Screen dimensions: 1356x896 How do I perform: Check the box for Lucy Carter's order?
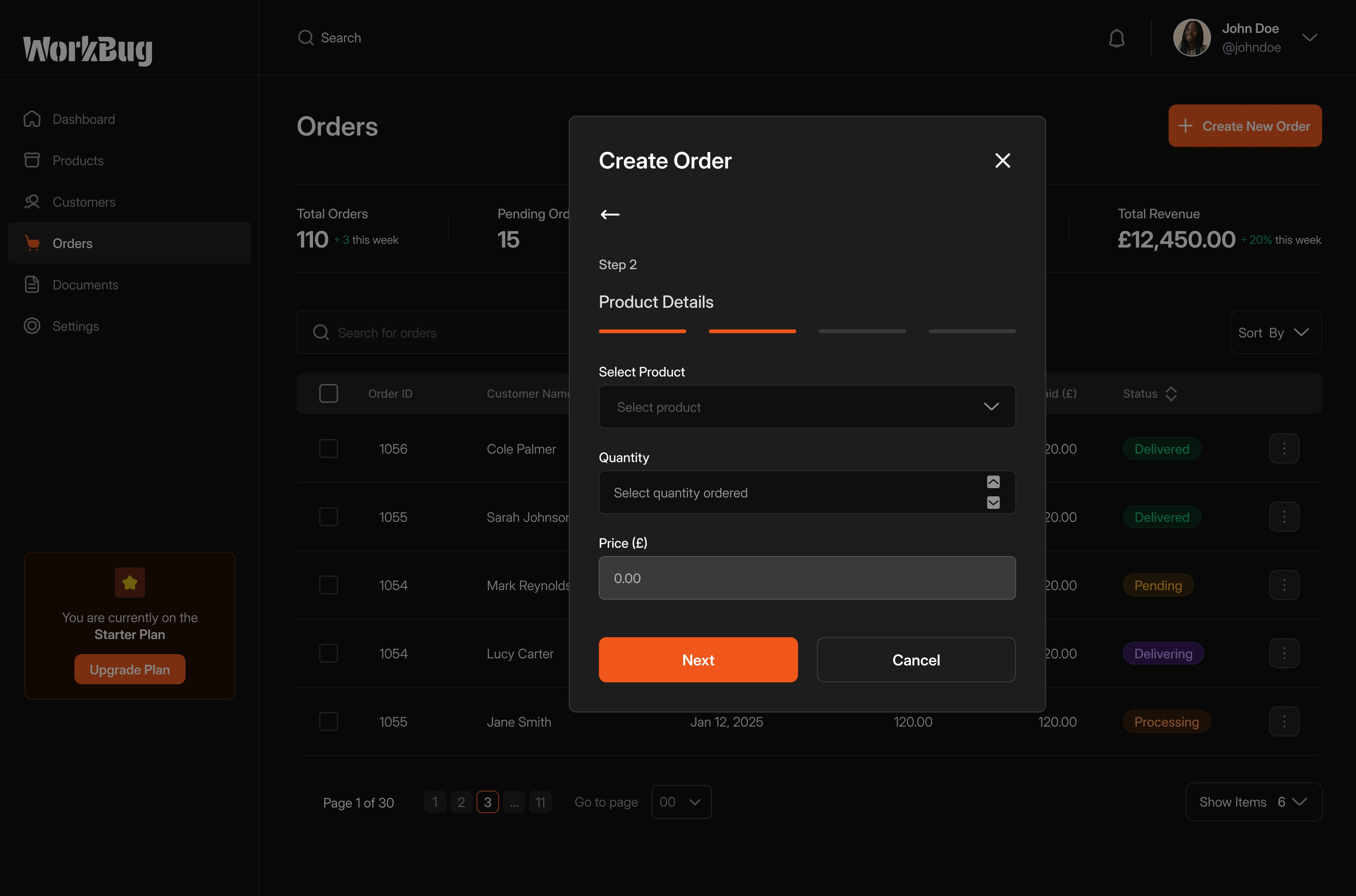point(329,653)
